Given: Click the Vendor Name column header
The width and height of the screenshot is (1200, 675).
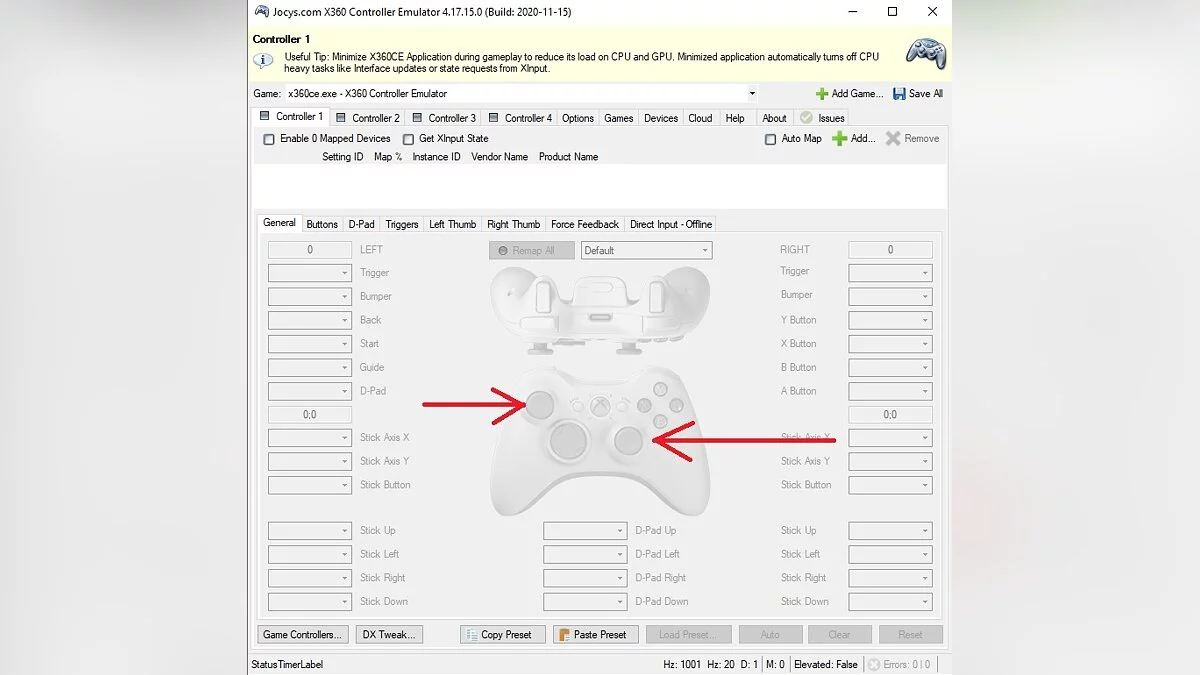Looking at the screenshot, I should pyautogui.click(x=500, y=157).
